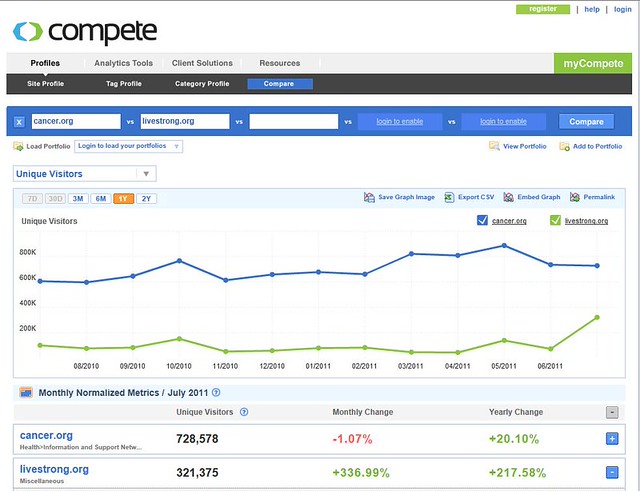Screen dimensions: 640x491
Task: Select the 2Y time range button
Action: click(146, 199)
